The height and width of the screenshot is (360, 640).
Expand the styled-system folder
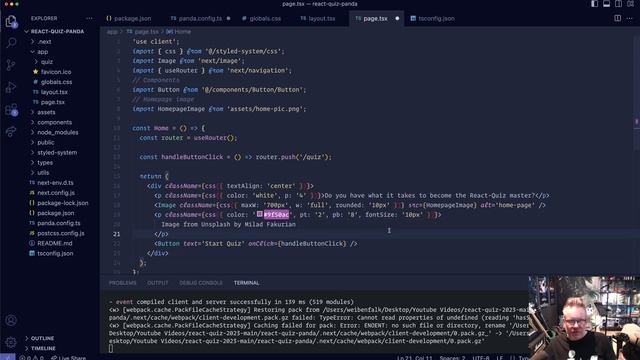click(57, 153)
